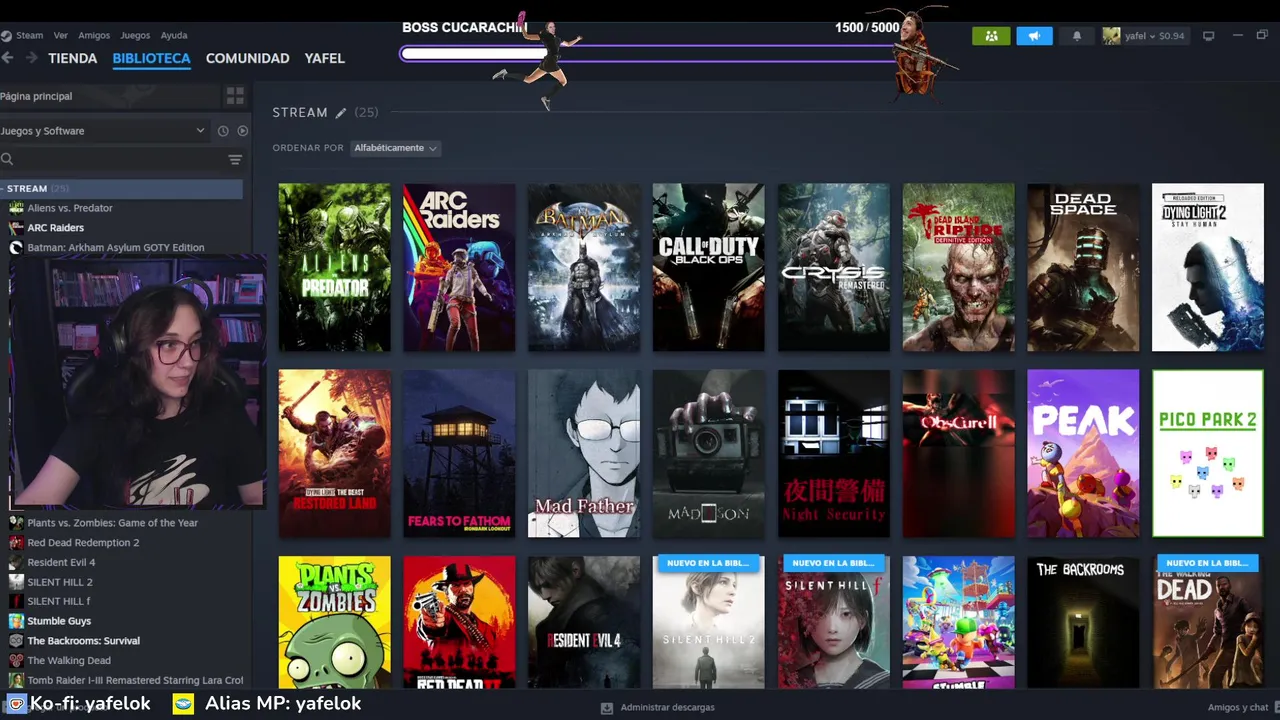Switch to Big Picture mode icon
Image resolution: width=1280 pixels, height=720 pixels.
click(1208, 36)
